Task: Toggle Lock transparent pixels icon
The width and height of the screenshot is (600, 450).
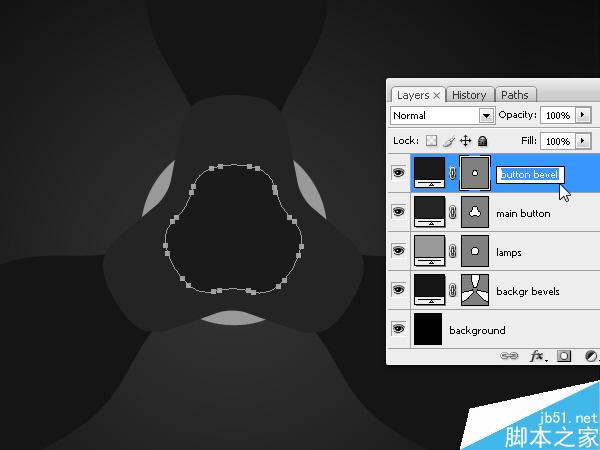Action: click(x=432, y=141)
